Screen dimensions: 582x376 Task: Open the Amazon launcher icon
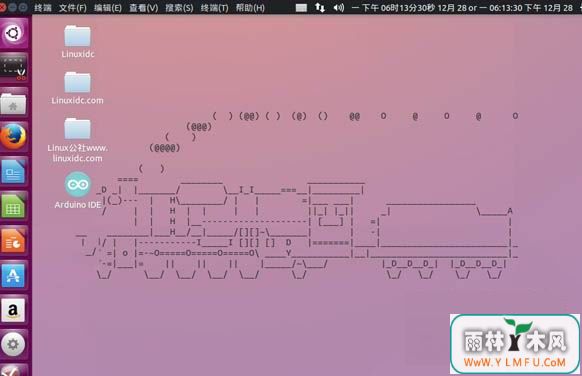click(13, 310)
